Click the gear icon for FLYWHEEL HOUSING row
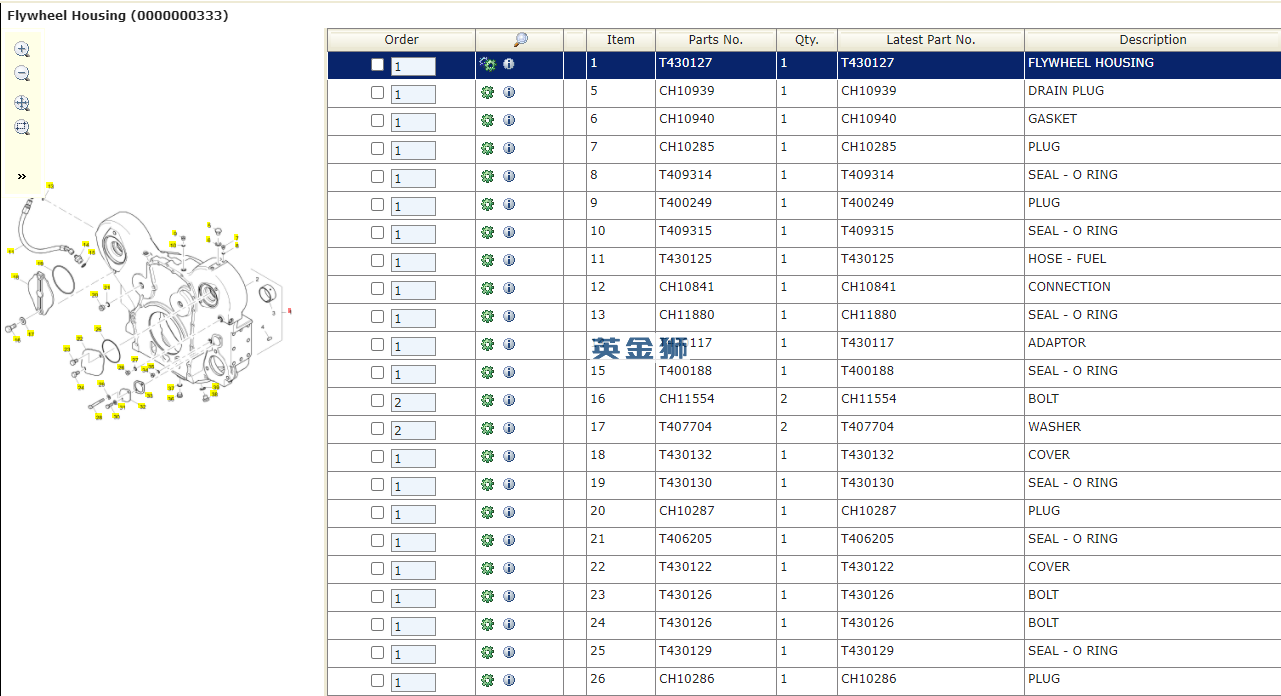1281x696 pixels. pyautogui.click(x=488, y=64)
